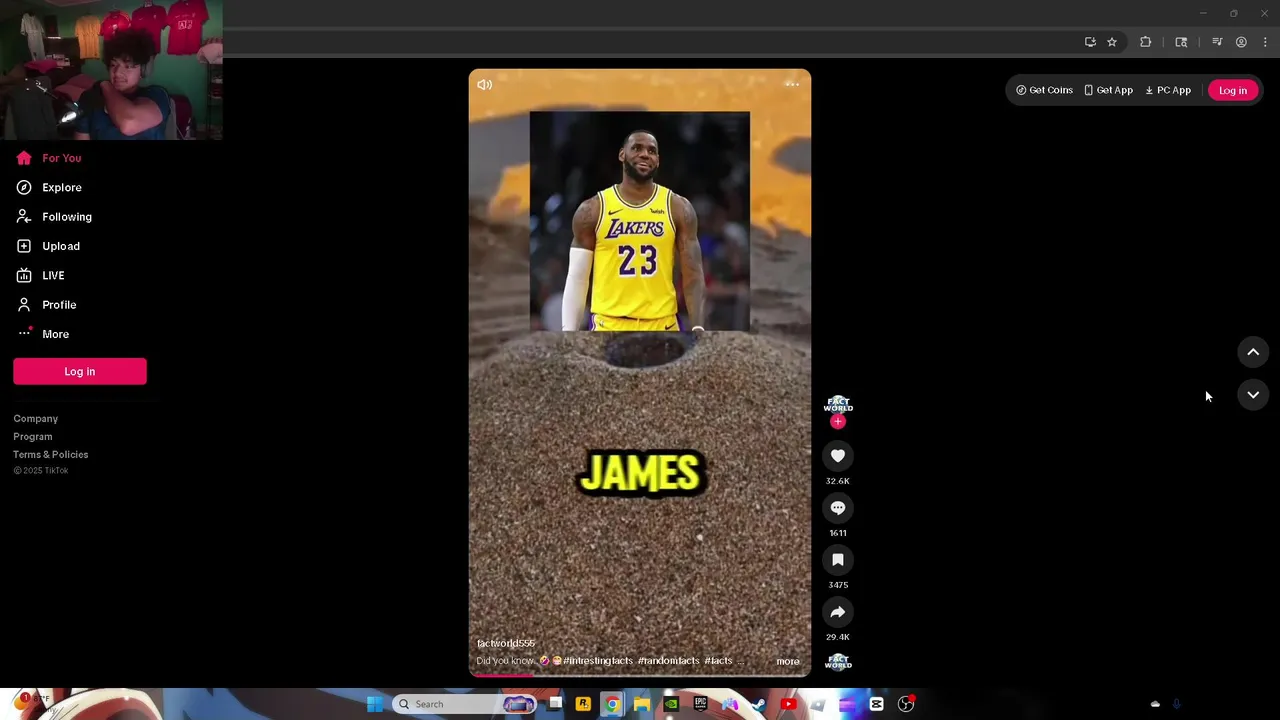Open the comments on the video
Viewport: 1280px width, 720px height.
838,508
